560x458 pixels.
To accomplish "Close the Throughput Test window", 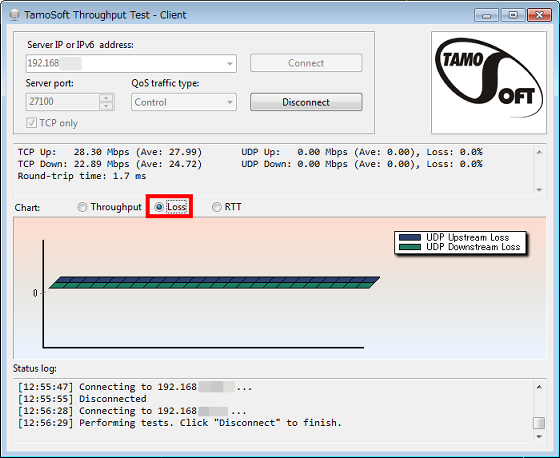I will coord(540,15).
